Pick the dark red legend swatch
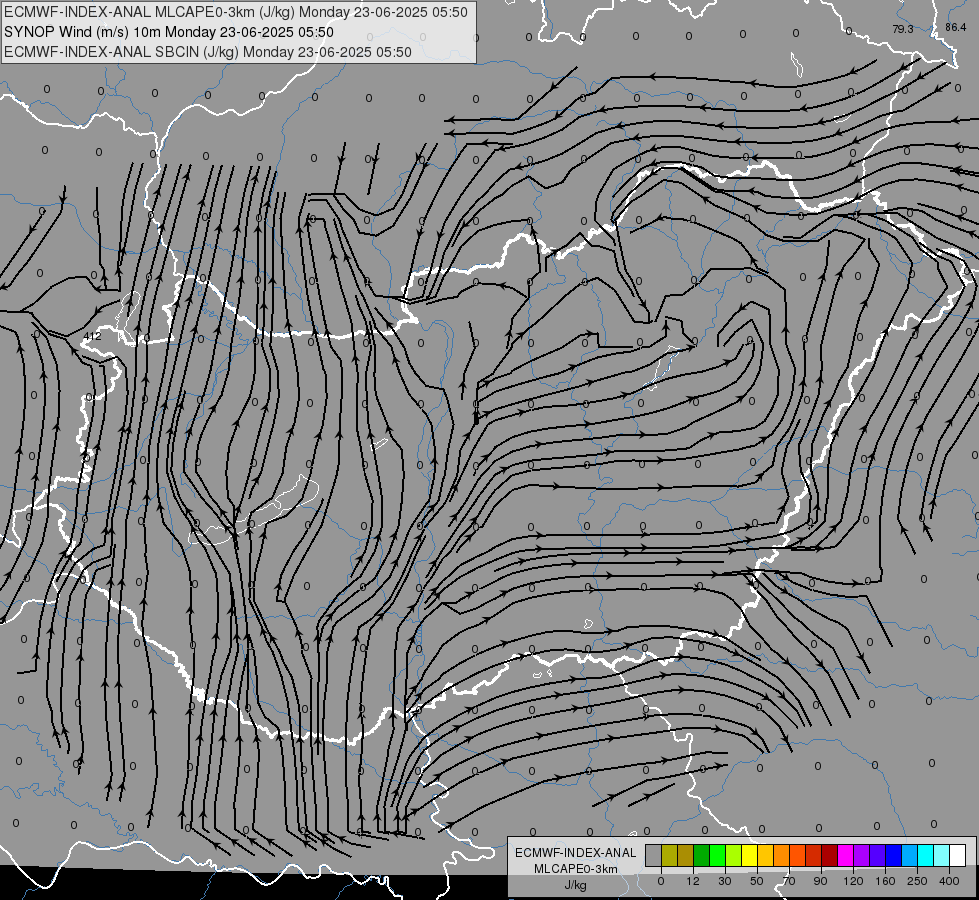 (x=829, y=855)
